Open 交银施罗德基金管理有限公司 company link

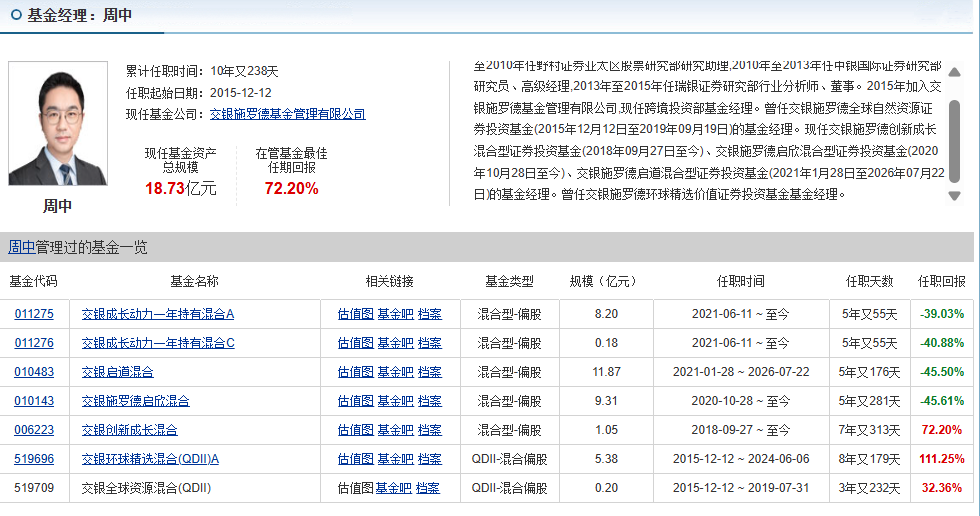coord(288,114)
